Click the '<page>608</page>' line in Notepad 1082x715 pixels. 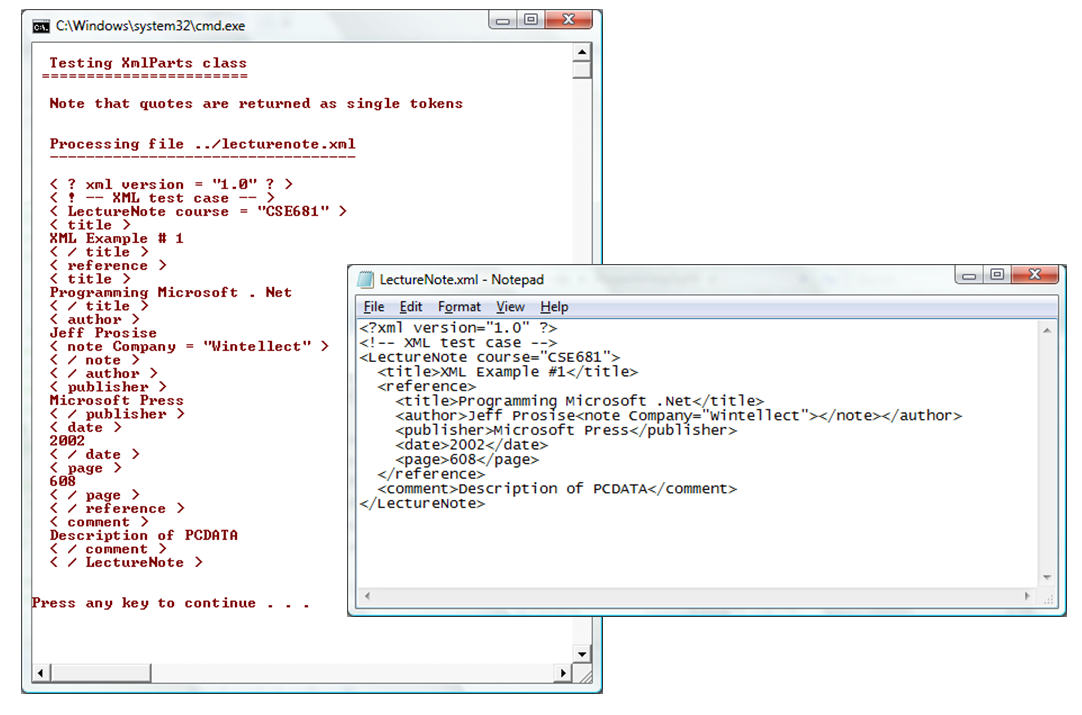pos(467,460)
